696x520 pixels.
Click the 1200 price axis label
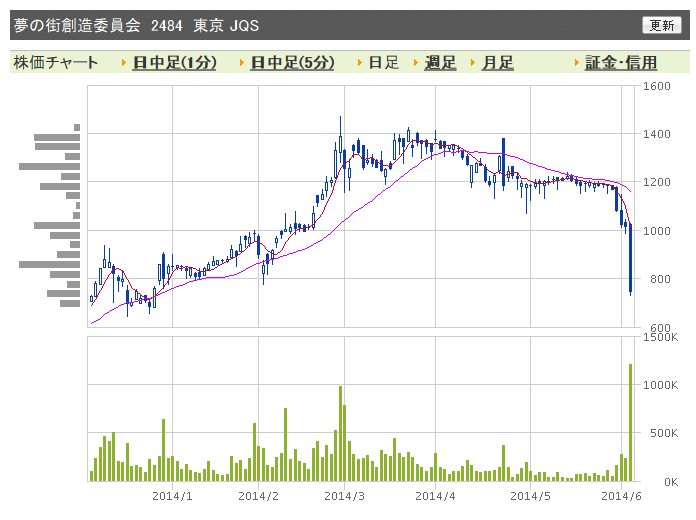pos(656,182)
